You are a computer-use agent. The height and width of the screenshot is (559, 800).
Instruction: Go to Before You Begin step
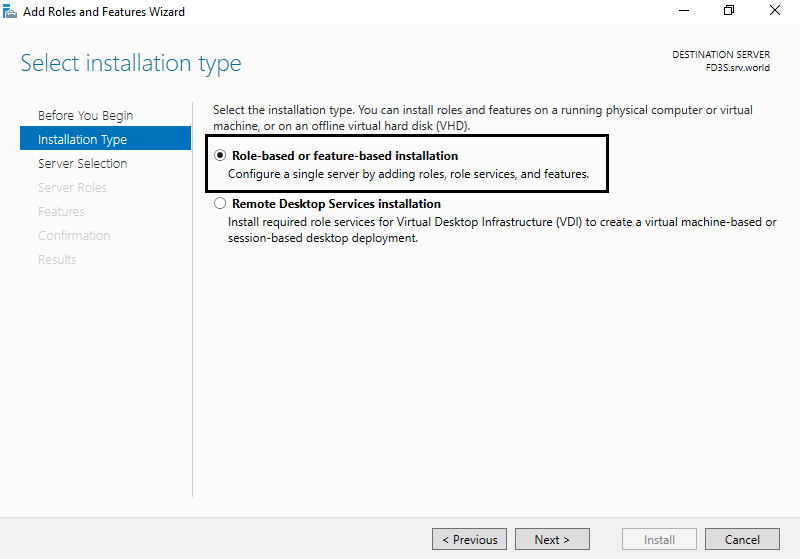coord(85,115)
